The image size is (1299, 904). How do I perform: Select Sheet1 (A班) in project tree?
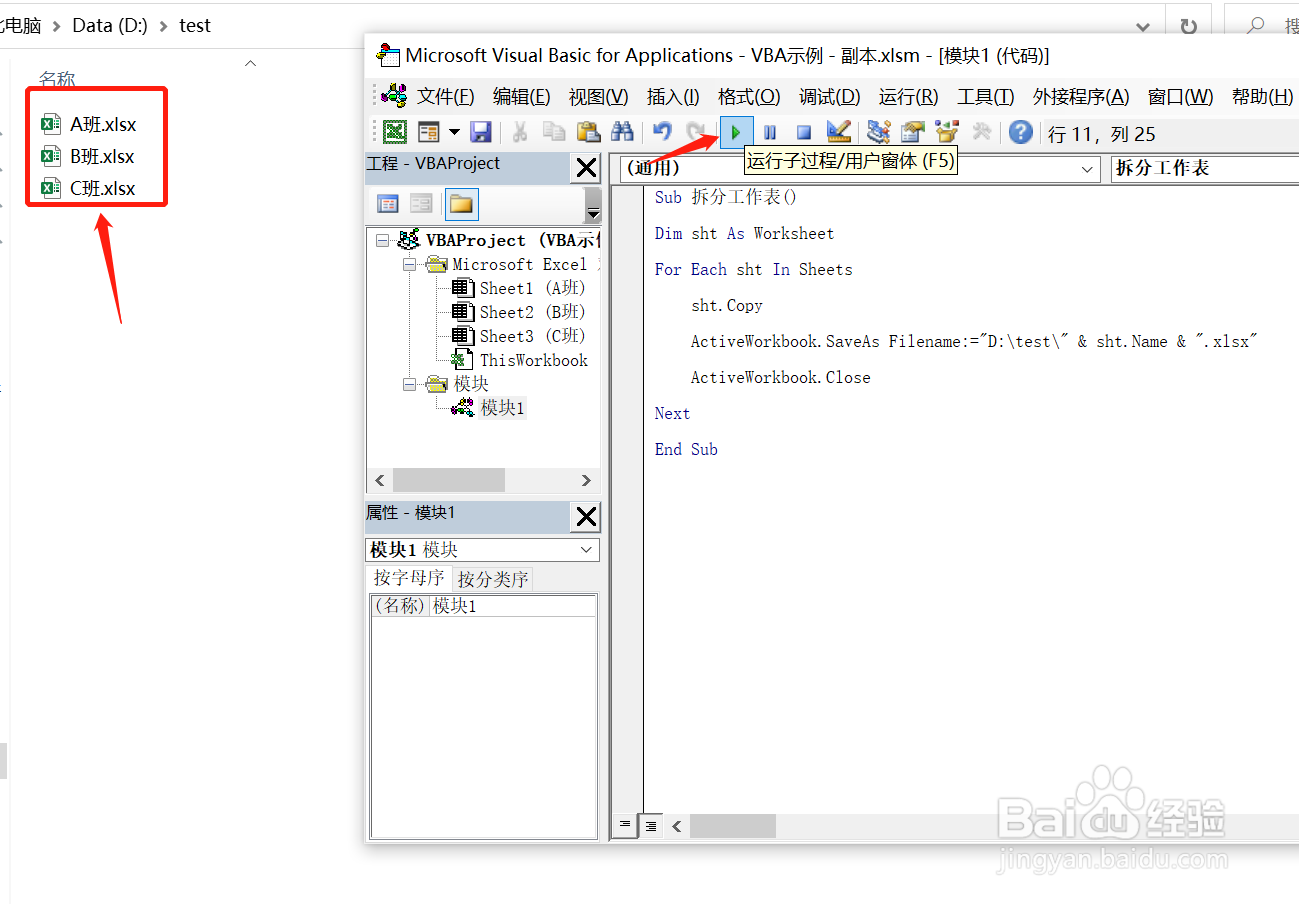click(x=532, y=288)
